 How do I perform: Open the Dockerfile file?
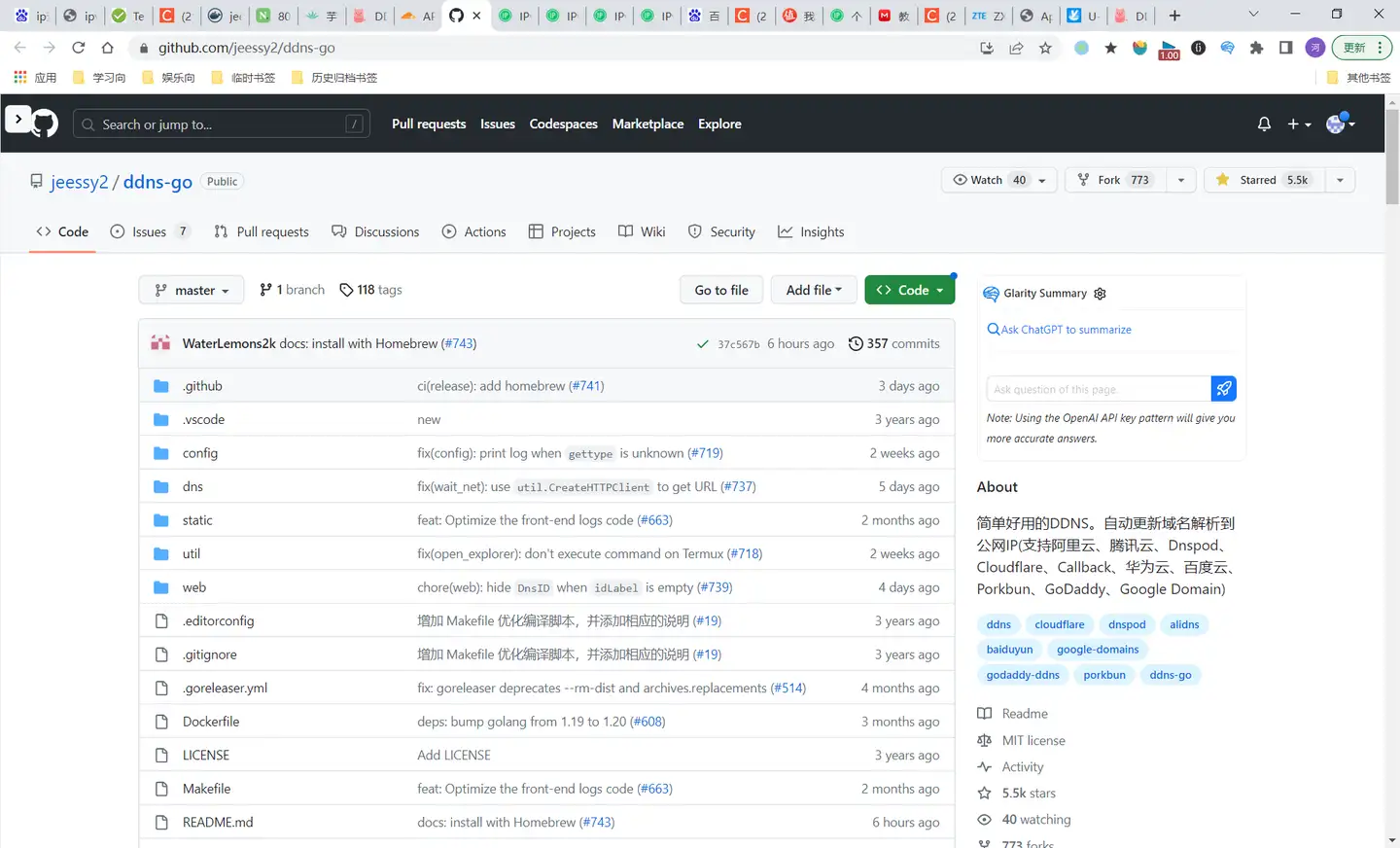(211, 722)
